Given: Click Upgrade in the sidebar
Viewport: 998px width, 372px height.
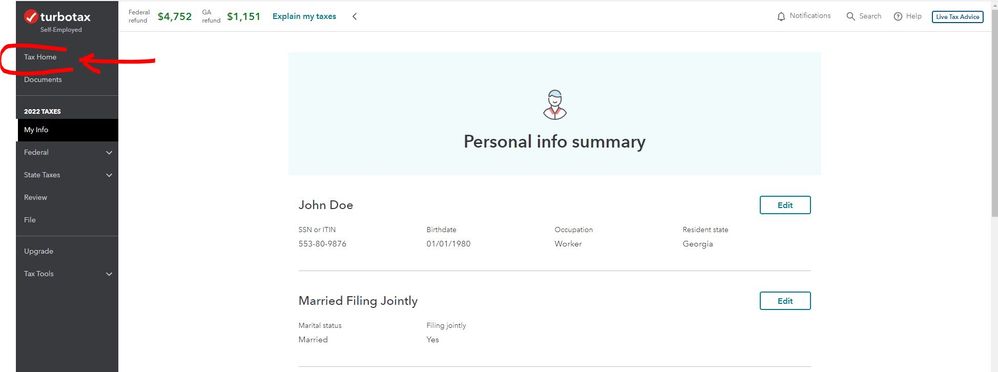Looking at the screenshot, I should [x=38, y=252].
